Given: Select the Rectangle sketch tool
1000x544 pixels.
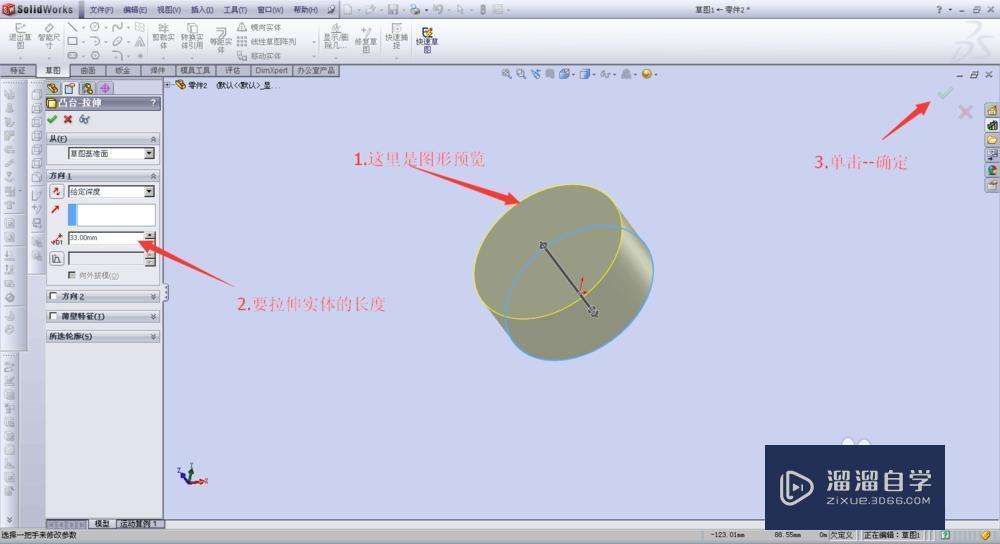Looking at the screenshot, I should pos(72,41).
